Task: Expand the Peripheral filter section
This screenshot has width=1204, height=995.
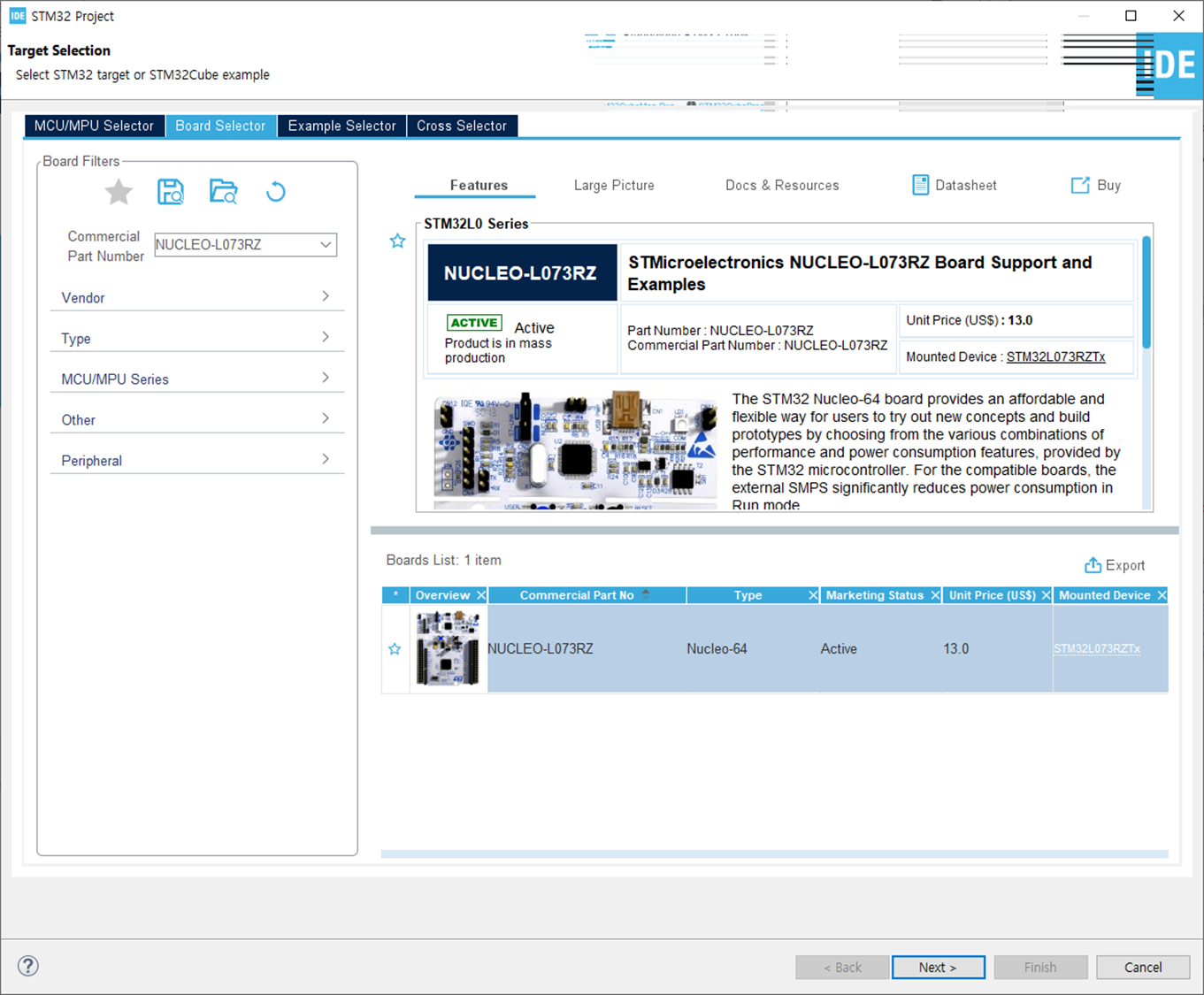Action: (x=197, y=460)
